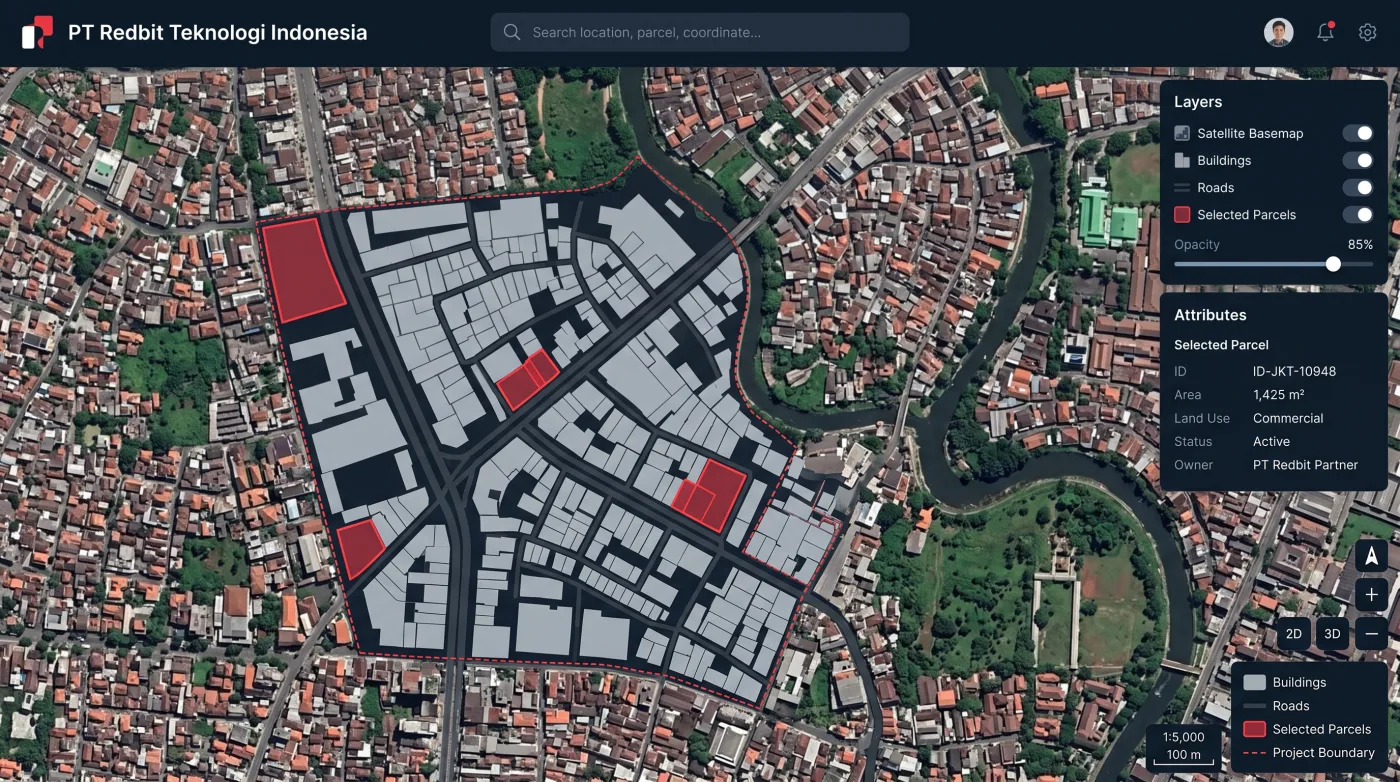Zoom in with the plus button
The width and height of the screenshot is (1400, 782).
(1371, 595)
